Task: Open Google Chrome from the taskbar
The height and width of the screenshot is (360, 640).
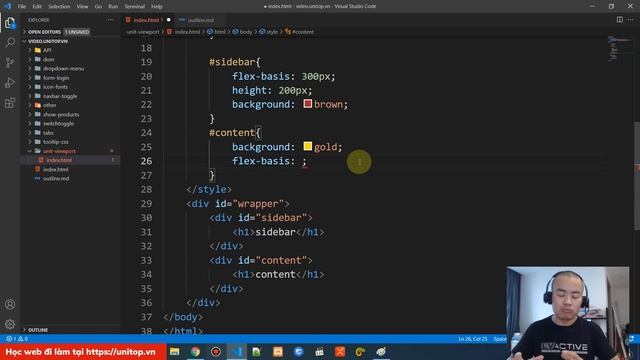Action: [196, 351]
